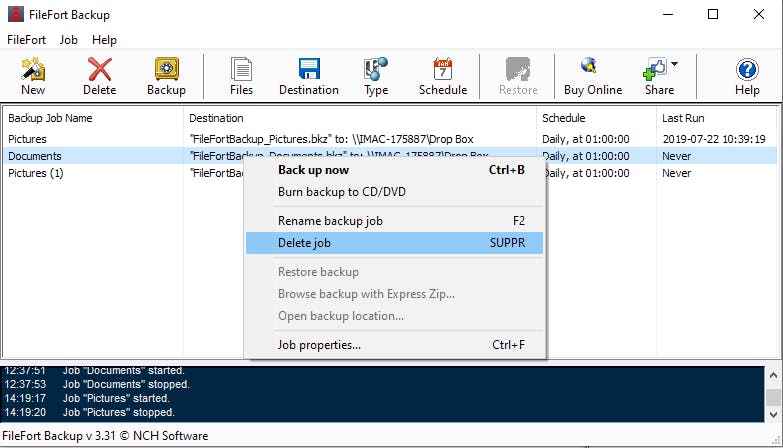Click Pictures row schedule Daily, at 01:00:00
783x448 pixels.
click(x=586, y=139)
